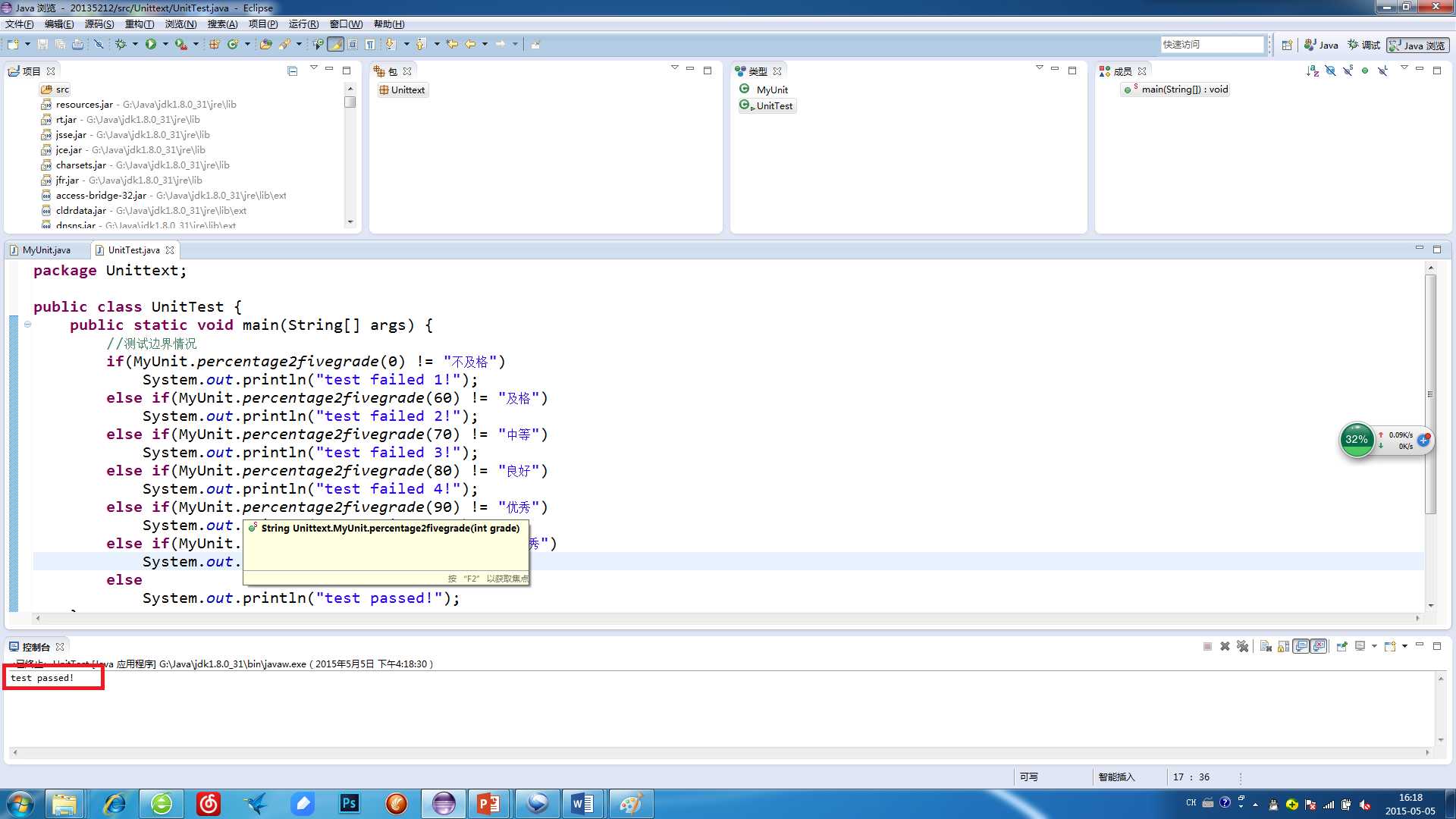
Task: Toggle show console on standard output
Action: (1301, 646)
